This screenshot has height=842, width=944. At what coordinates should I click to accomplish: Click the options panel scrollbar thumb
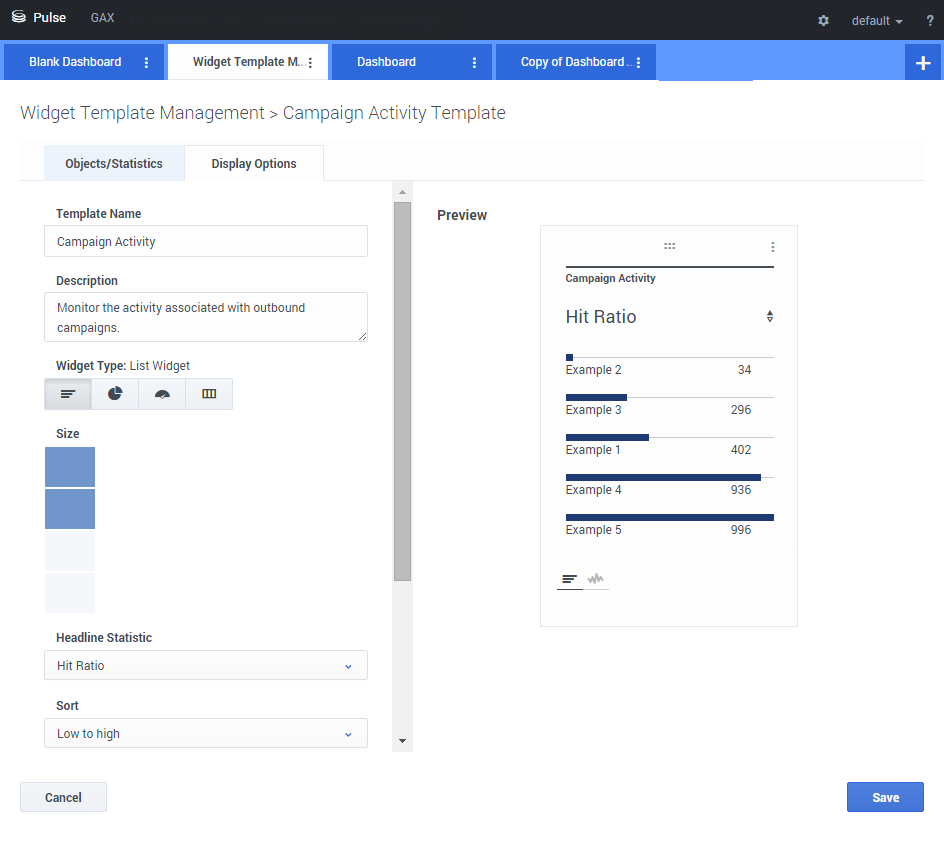coord(402,392)
